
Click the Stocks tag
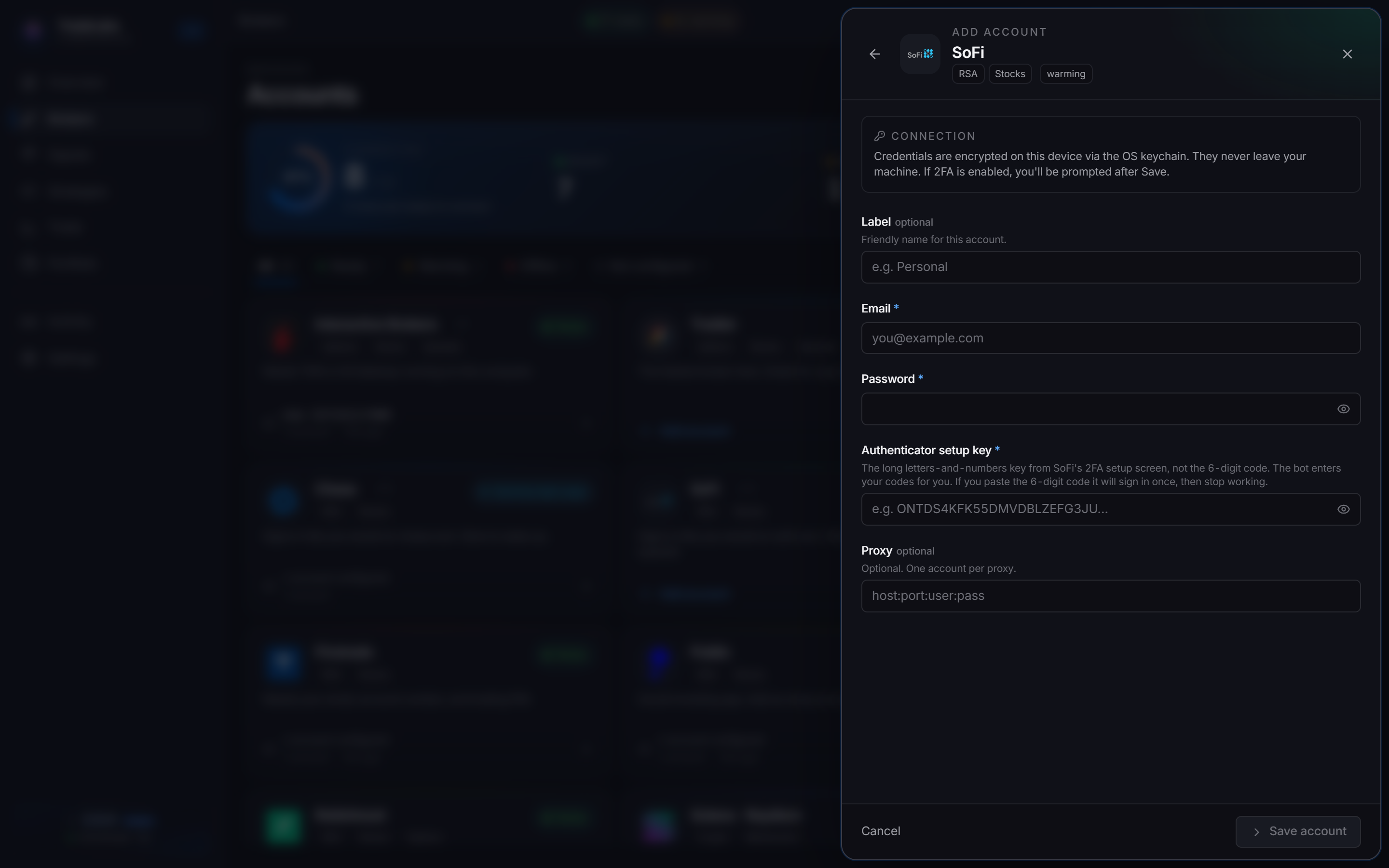pos(1009,74)
